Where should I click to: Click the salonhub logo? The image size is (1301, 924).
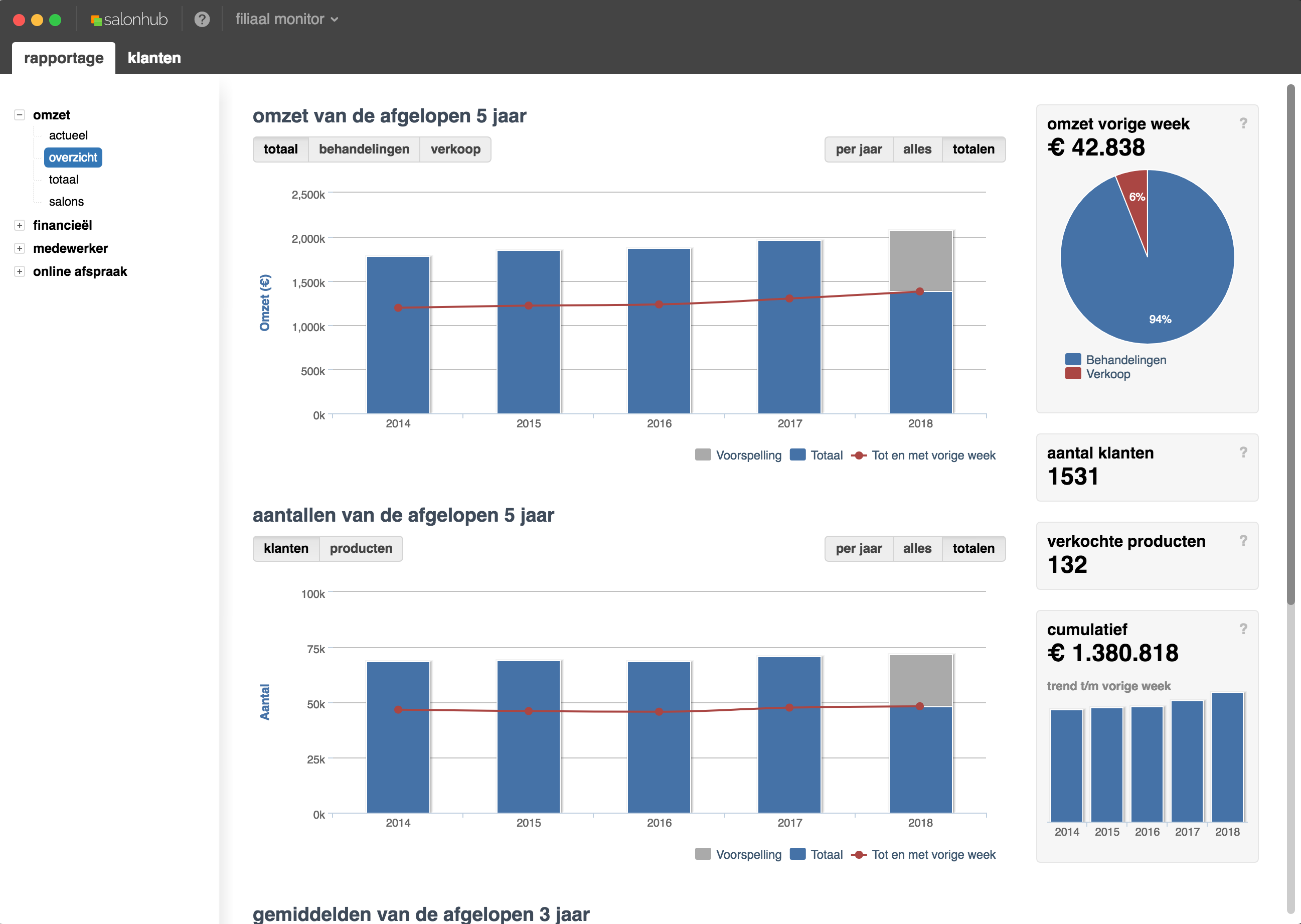[x=130, y=20]
